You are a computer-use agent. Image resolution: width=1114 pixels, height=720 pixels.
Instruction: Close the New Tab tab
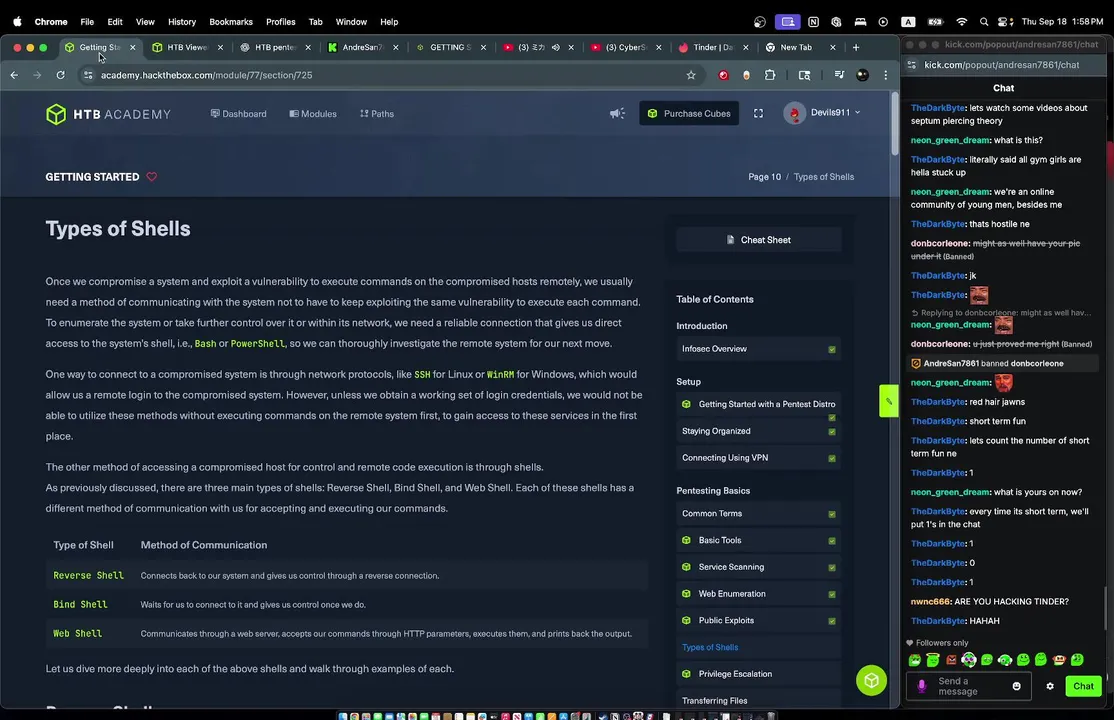point(833,48)
